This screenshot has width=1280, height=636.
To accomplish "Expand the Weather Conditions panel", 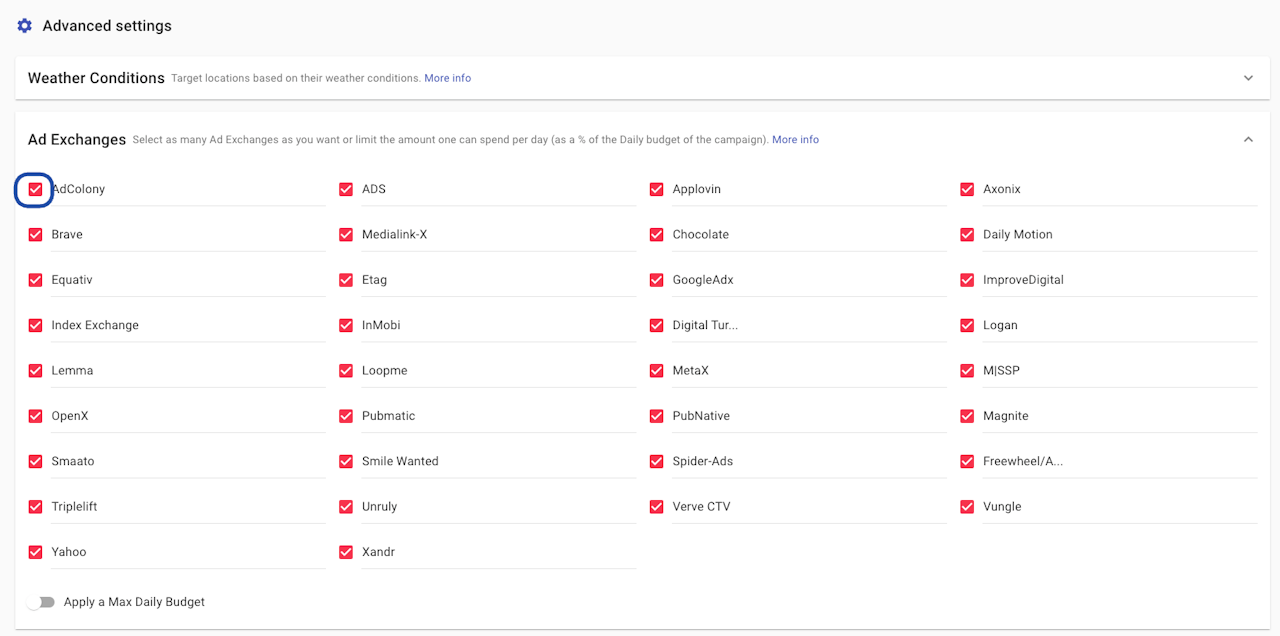I will pos(1248,78).
